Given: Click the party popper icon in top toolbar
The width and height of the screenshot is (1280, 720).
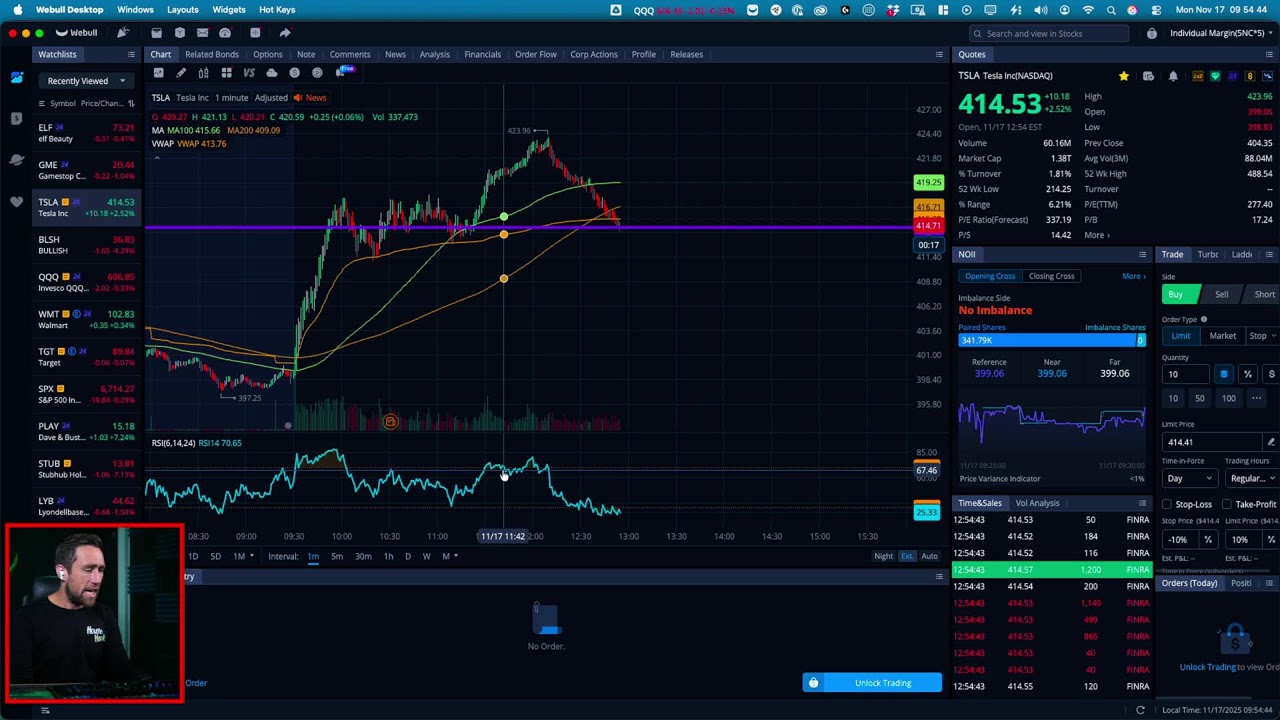Looking at the screenshot, I should point(123,33).
